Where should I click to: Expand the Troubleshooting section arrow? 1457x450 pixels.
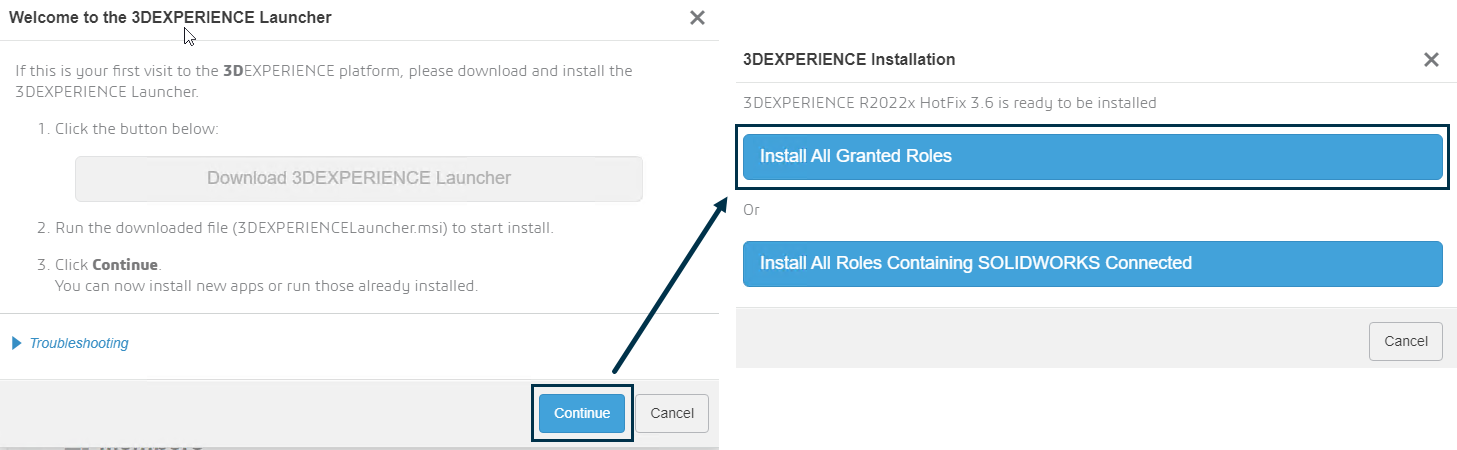[16, 343]
